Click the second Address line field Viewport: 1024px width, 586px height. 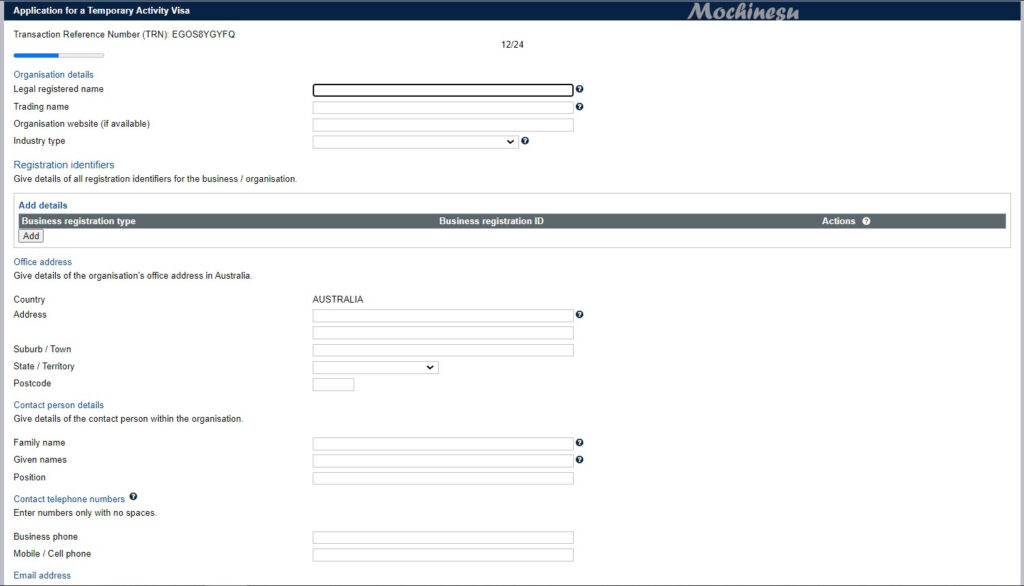pyautogui.click(x=443, y=333)
